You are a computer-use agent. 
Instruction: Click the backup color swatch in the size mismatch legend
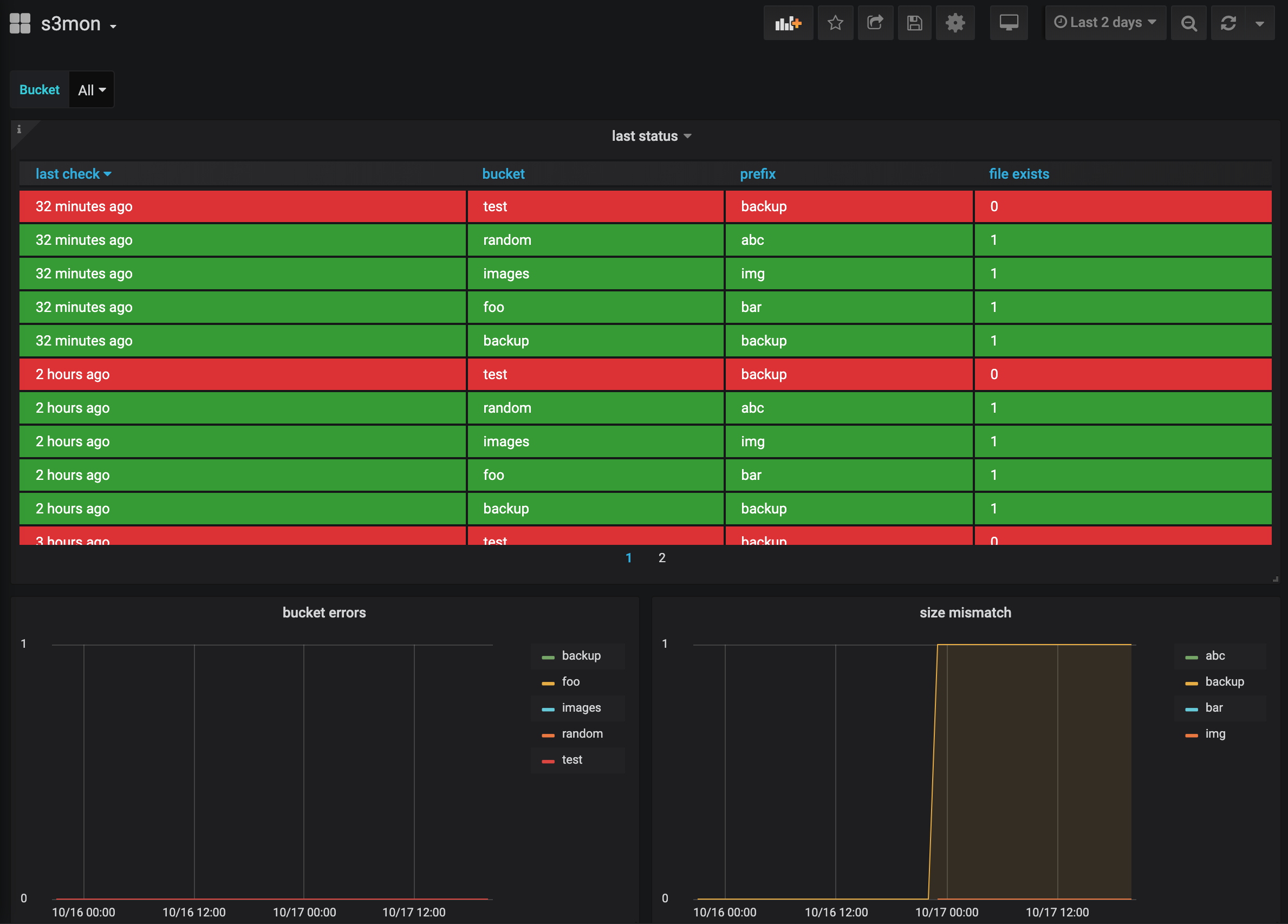click(1192, 682)
